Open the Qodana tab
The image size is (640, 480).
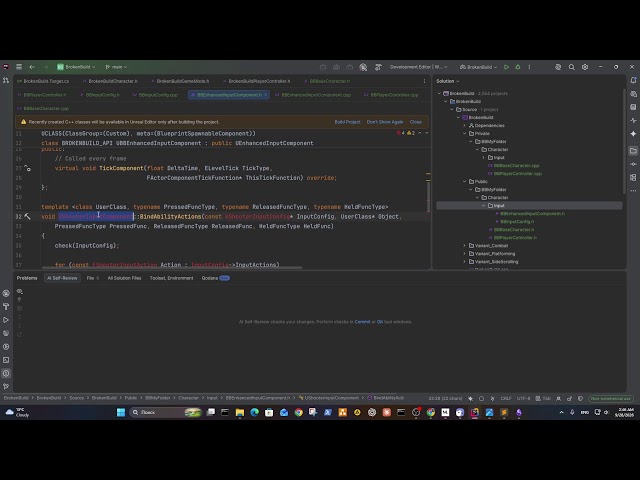tap(215, 278)
